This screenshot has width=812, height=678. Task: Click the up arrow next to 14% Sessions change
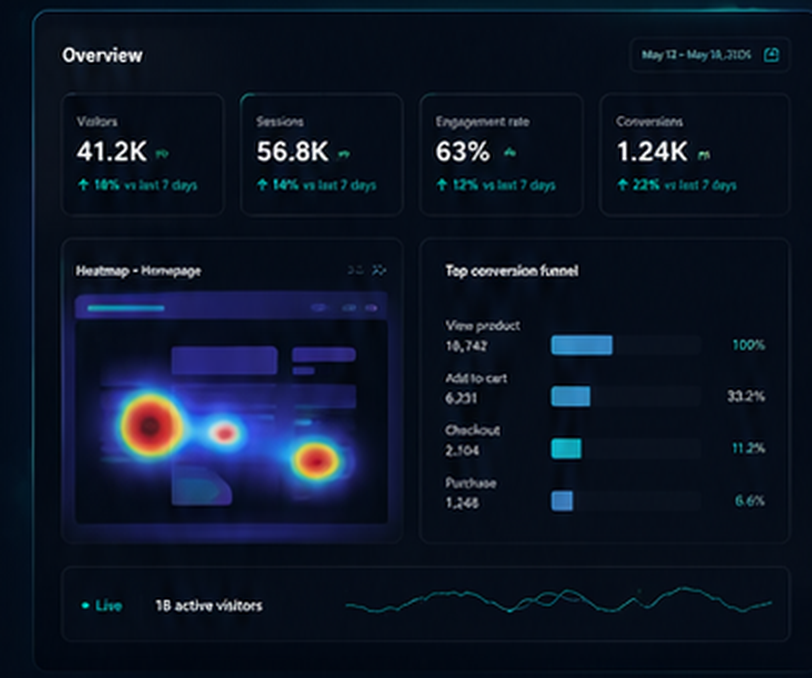tap(263, 184)
